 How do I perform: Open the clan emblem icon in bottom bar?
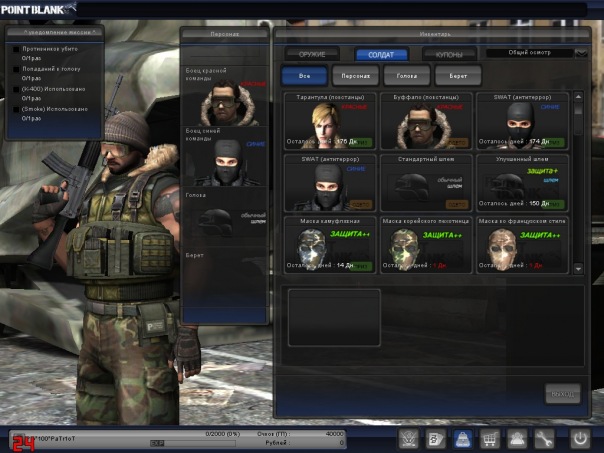409,438
